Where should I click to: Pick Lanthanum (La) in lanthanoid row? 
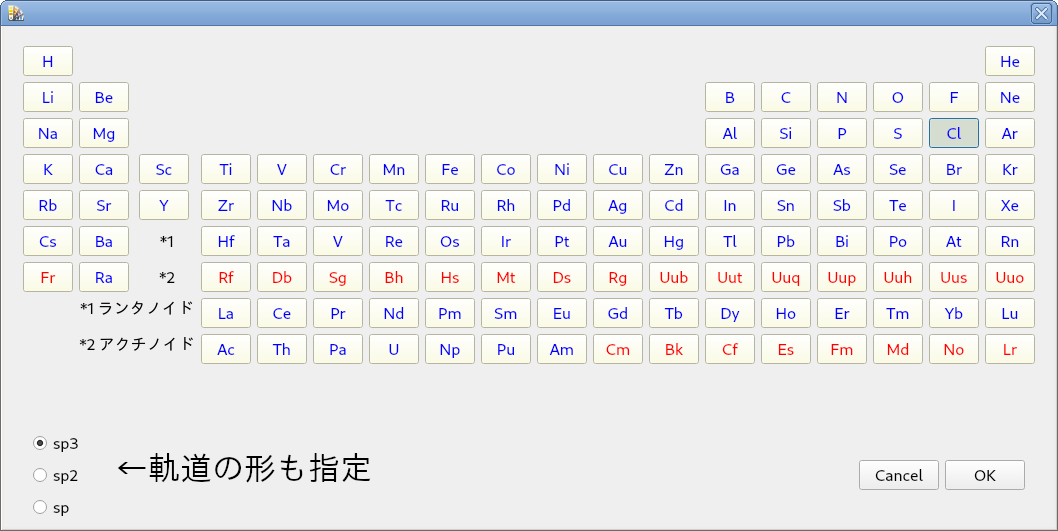point(226,313)
